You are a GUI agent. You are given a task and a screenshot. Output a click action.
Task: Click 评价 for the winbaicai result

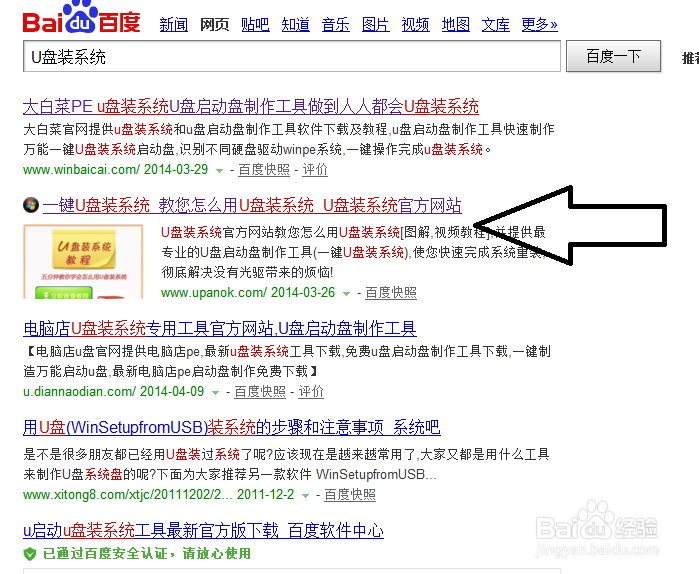[x=315, y=170]
